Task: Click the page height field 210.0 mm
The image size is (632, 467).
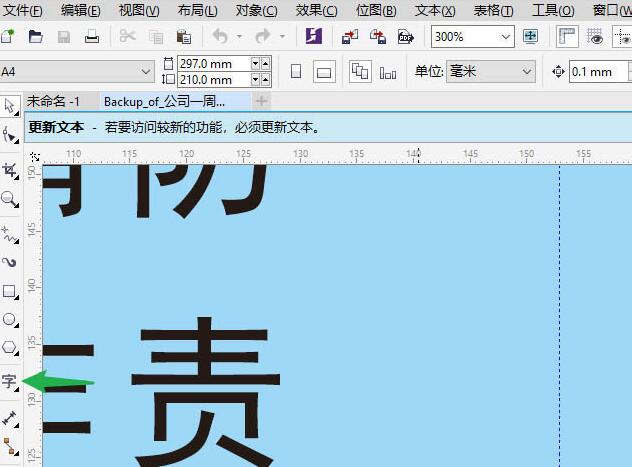Action: coord(214,80)
